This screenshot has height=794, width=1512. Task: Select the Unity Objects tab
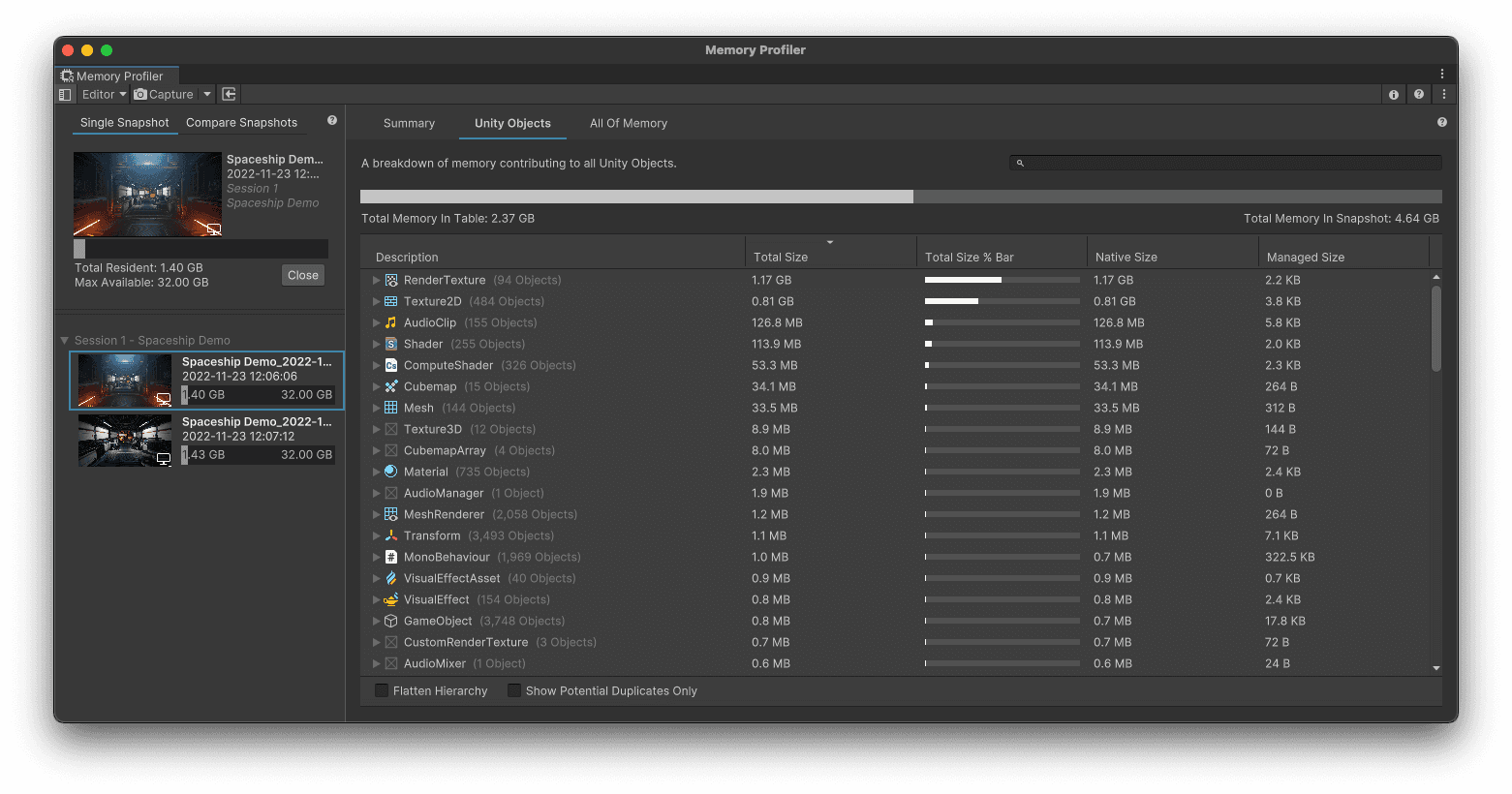click(x=512, y=123)
